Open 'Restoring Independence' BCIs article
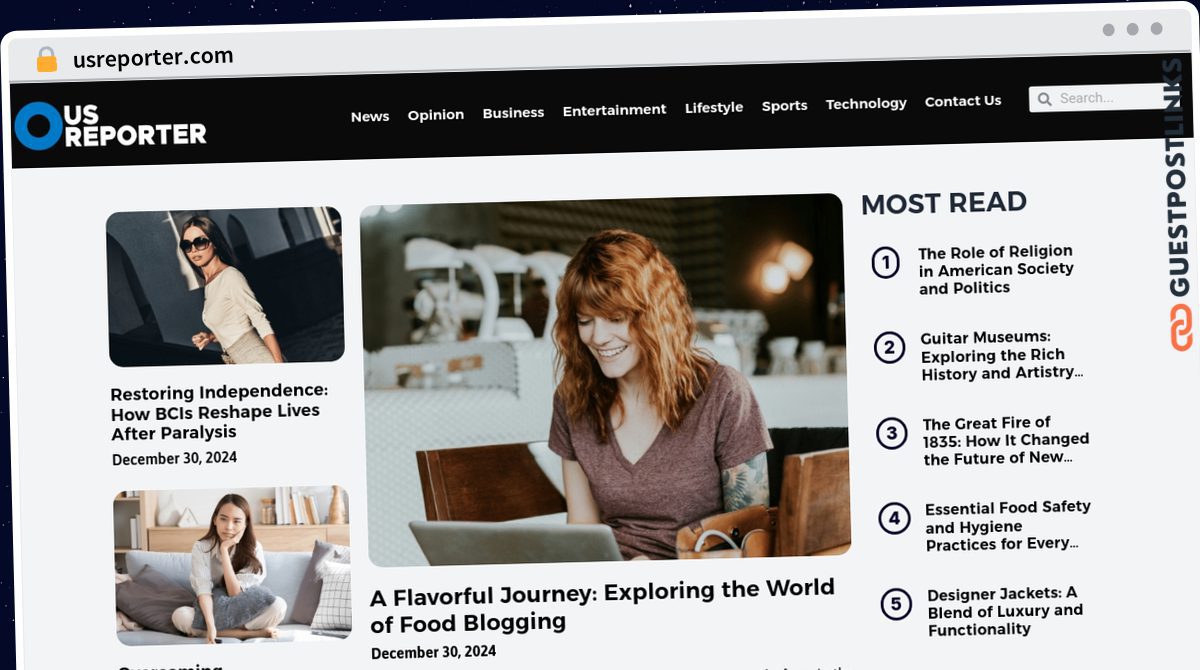This screenshot has height=670, width=1200. (x=219, y=411)
